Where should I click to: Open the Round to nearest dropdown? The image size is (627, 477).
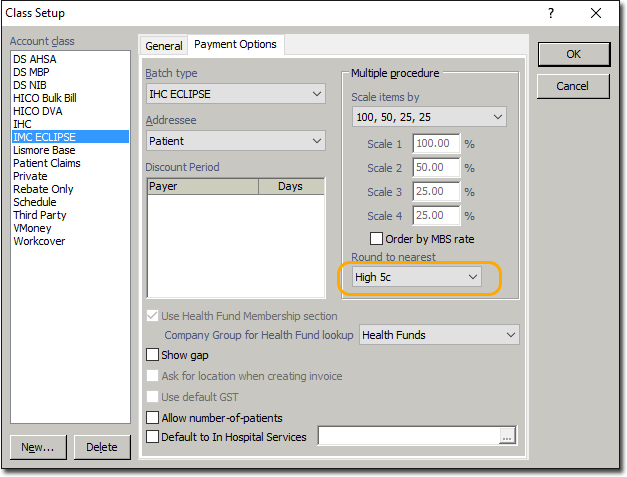point(417,277)
